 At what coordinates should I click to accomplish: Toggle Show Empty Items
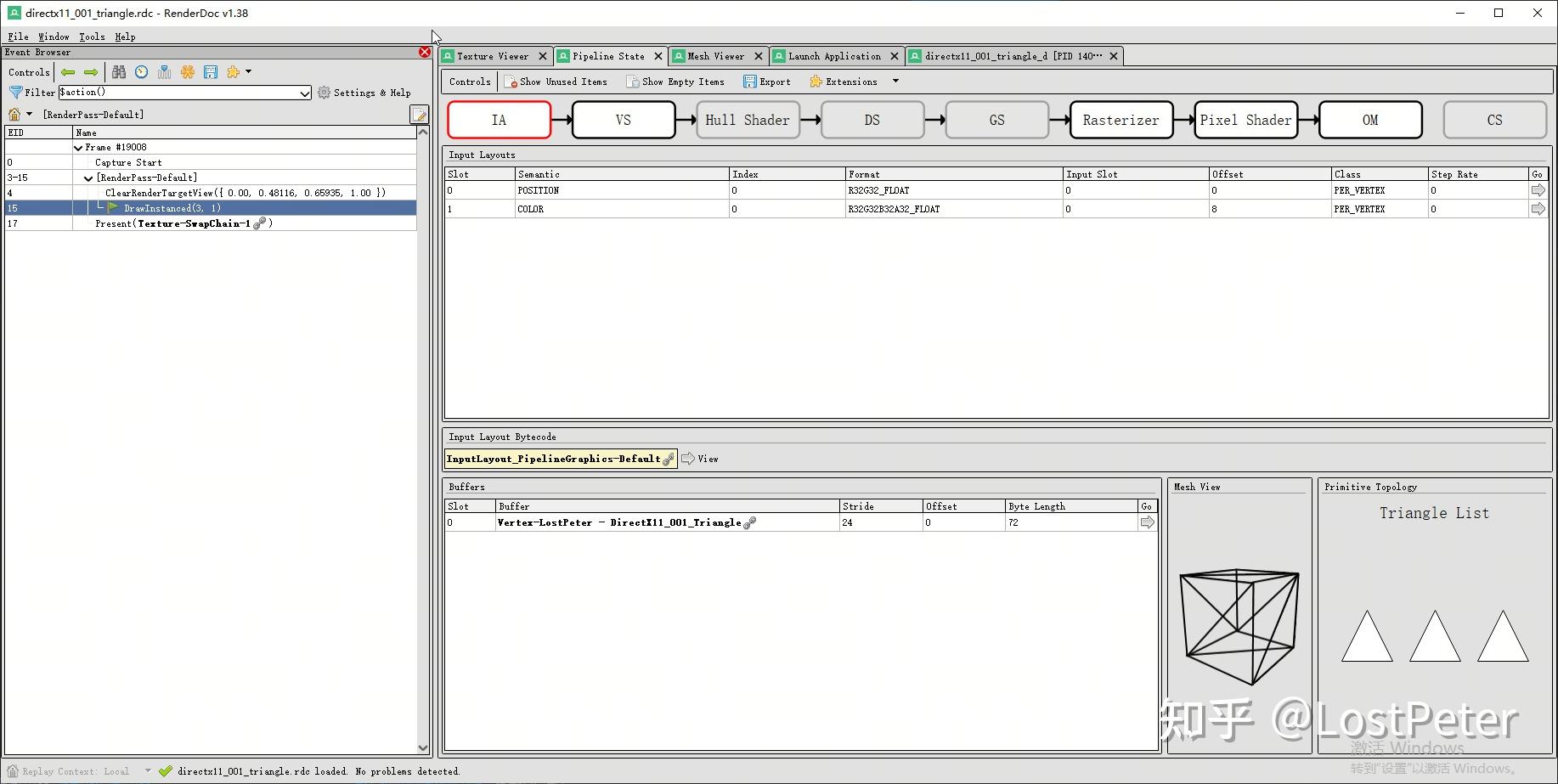tap(675, 81)
